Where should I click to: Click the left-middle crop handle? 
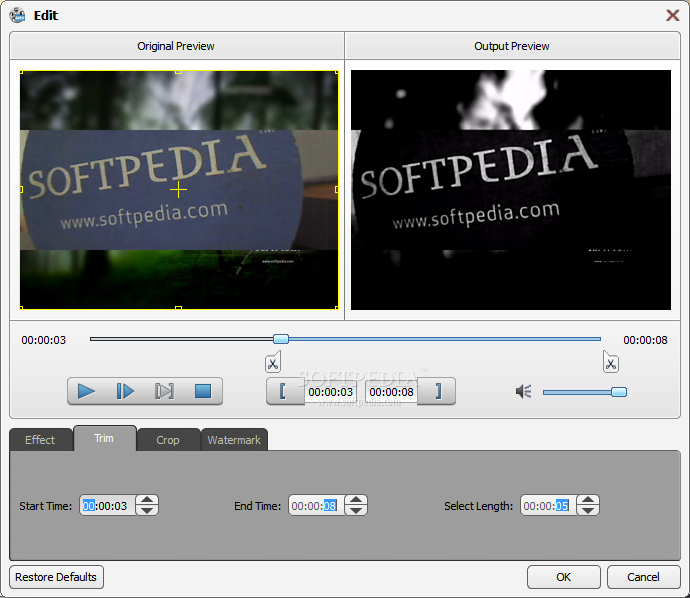pyautogui.click(x=21, y=190)
